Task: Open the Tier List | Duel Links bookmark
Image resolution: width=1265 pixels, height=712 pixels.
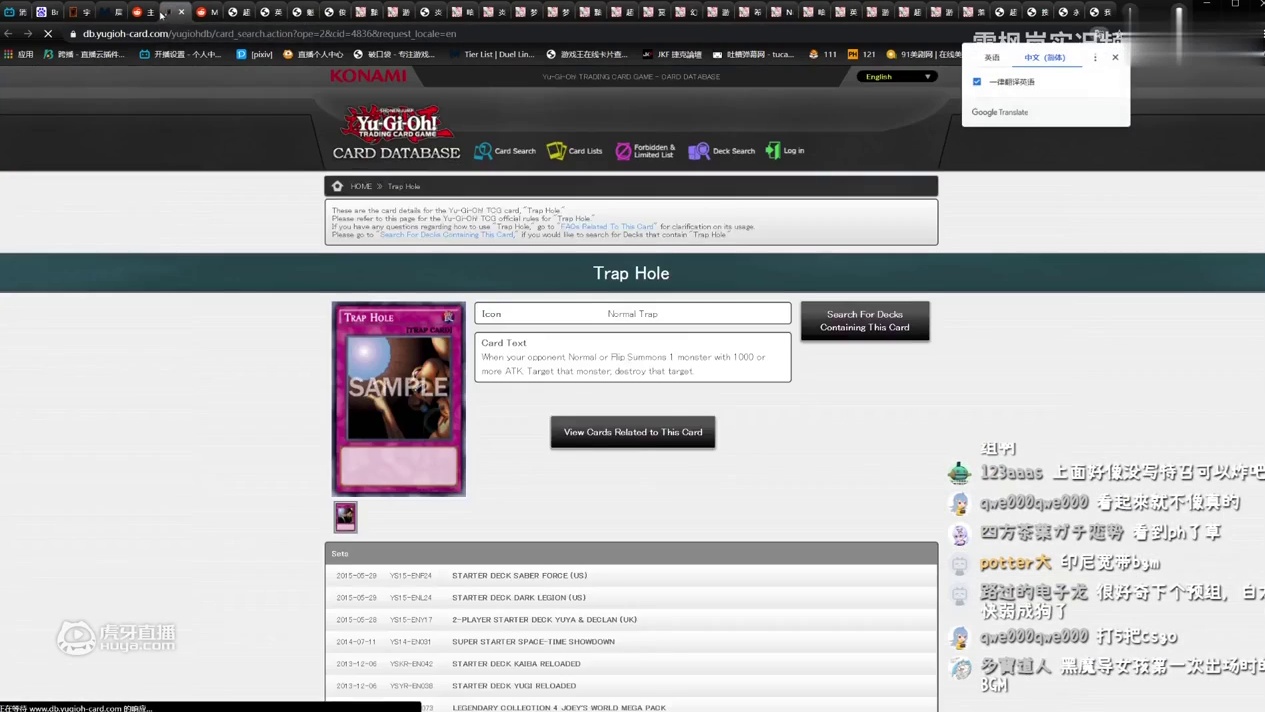Action: 492,54
